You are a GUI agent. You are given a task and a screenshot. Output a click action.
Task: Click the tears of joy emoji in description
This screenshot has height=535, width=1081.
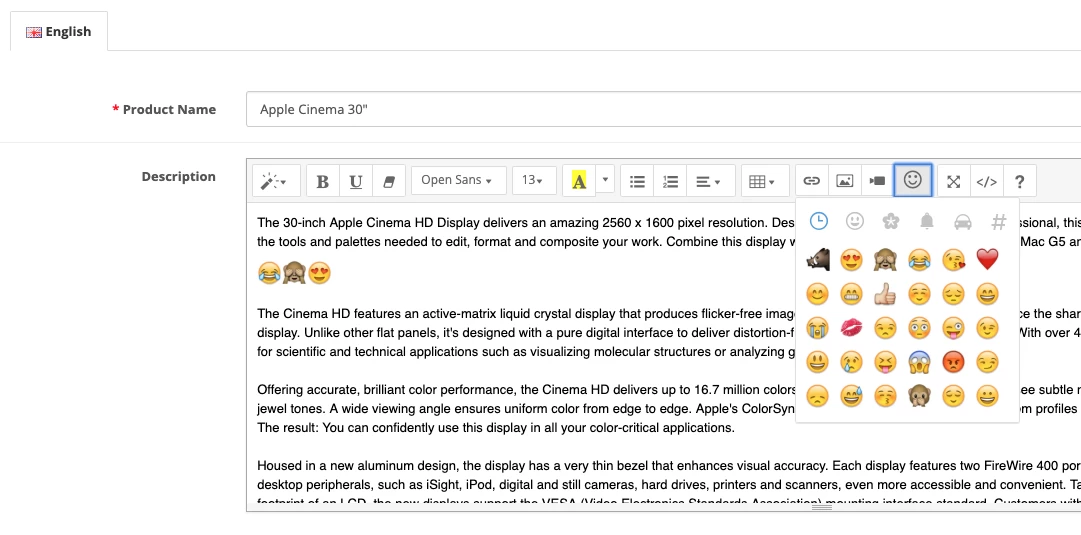[x=270, y=273]
